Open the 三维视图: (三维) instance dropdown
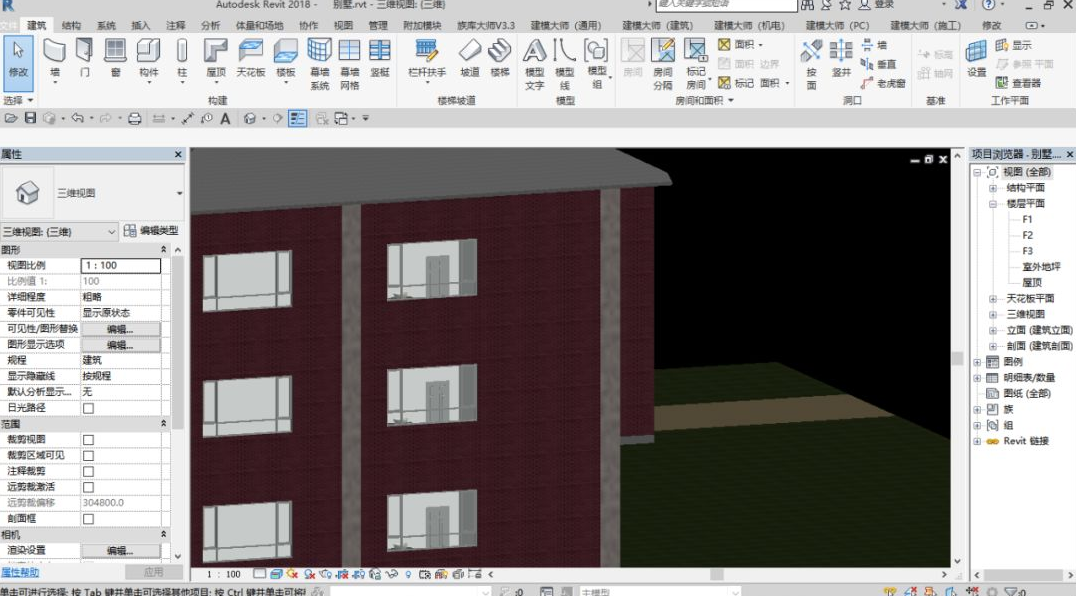 coord(111,232)
